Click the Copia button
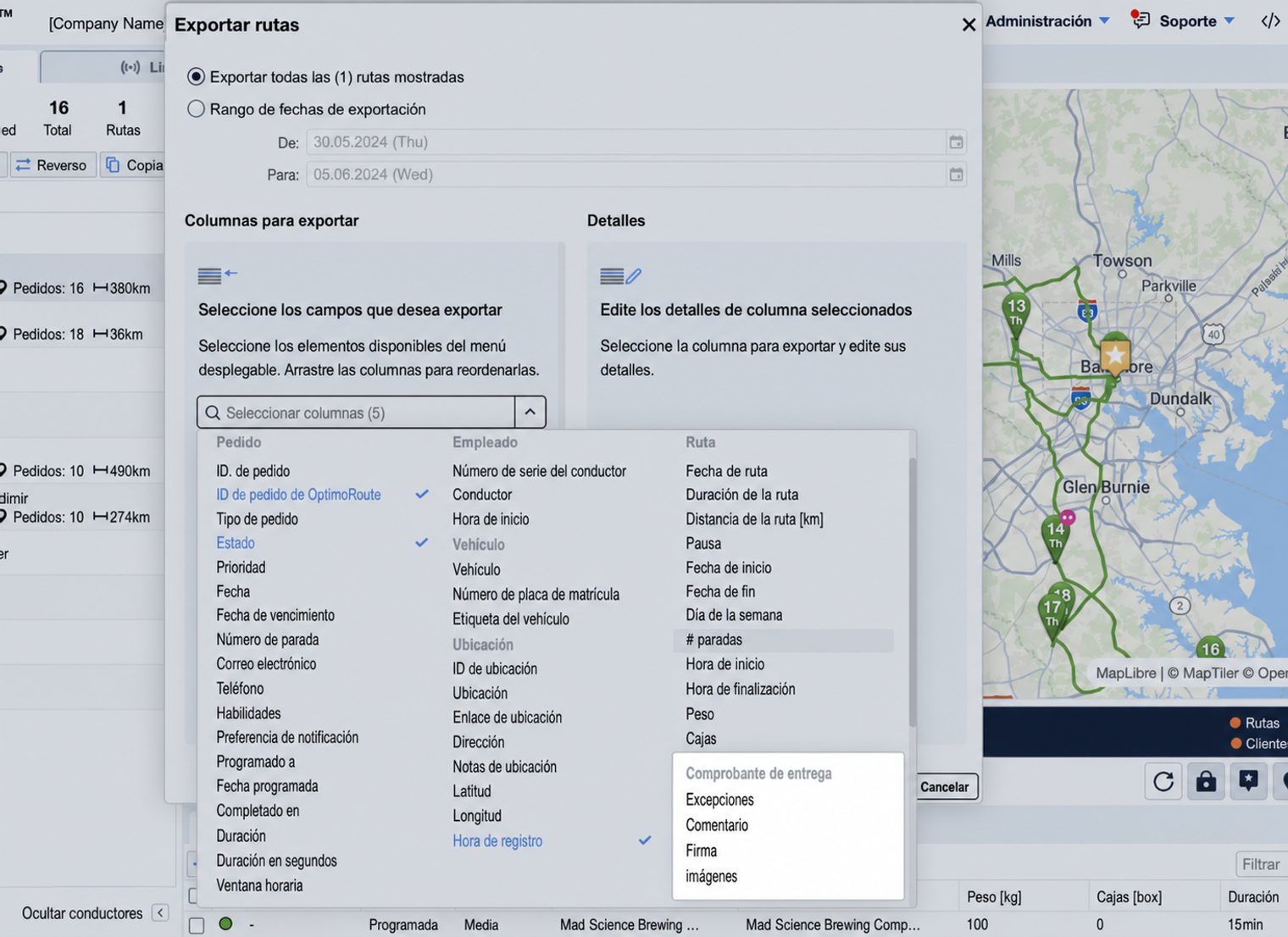Image resolution: width=1288 pixels, height=937 pixels. tap(134, 165)
